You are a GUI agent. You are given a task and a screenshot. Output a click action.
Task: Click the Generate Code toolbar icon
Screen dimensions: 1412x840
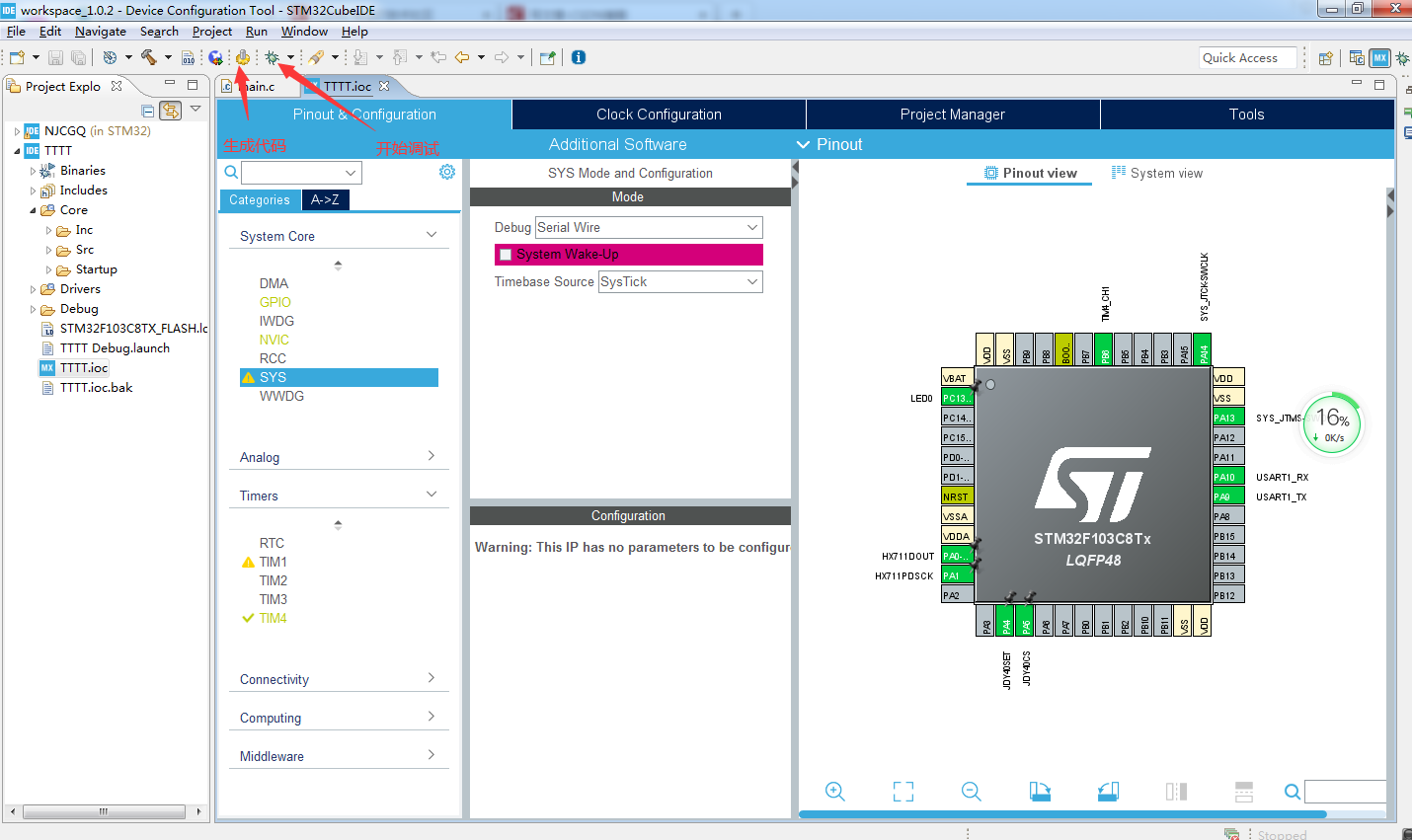[242, 57]
